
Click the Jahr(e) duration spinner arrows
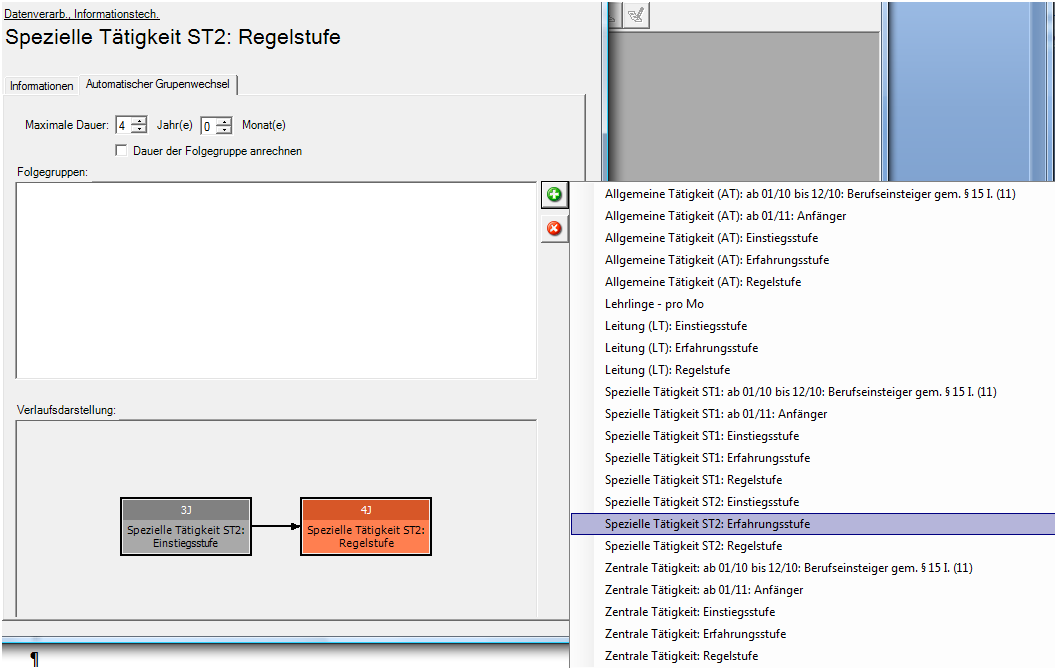pyautogui.click(x=139, y=125)
